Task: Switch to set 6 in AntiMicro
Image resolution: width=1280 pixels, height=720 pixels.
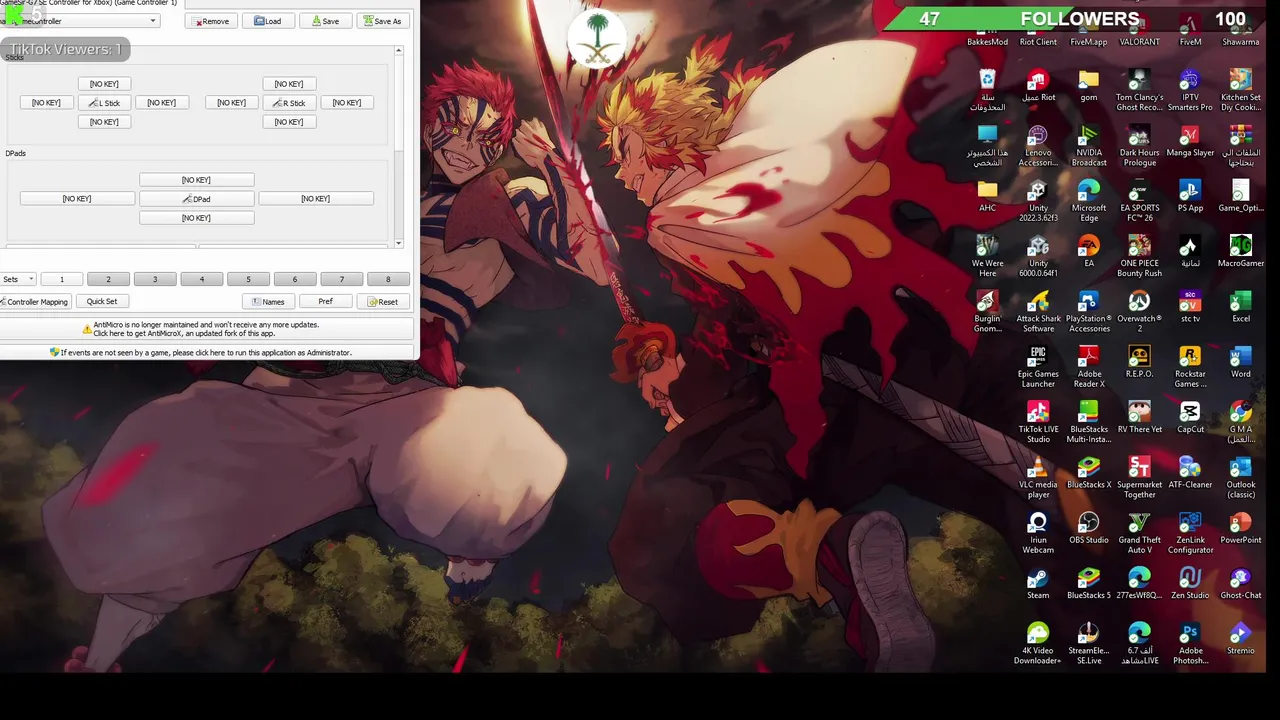Action: coord(294,279)
